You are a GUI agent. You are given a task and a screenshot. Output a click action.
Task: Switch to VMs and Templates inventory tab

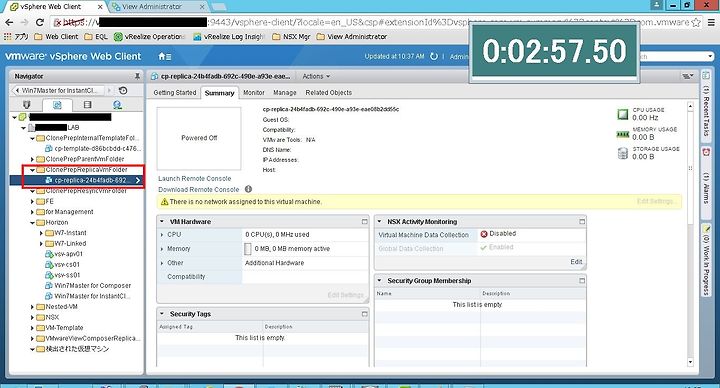(x=57, y=105)
